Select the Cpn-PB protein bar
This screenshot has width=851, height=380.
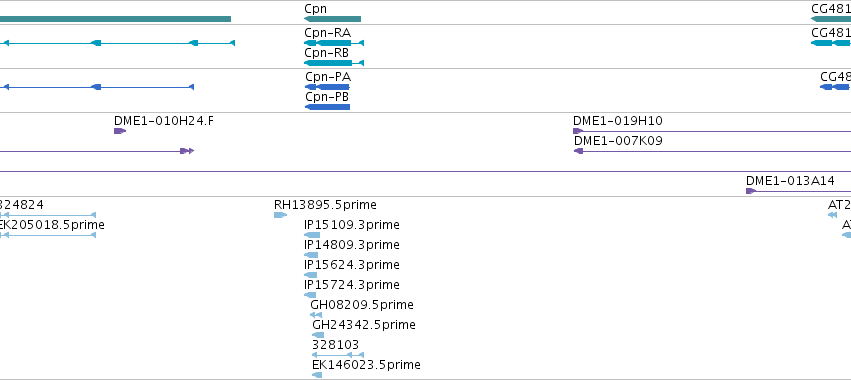point(327,107)
